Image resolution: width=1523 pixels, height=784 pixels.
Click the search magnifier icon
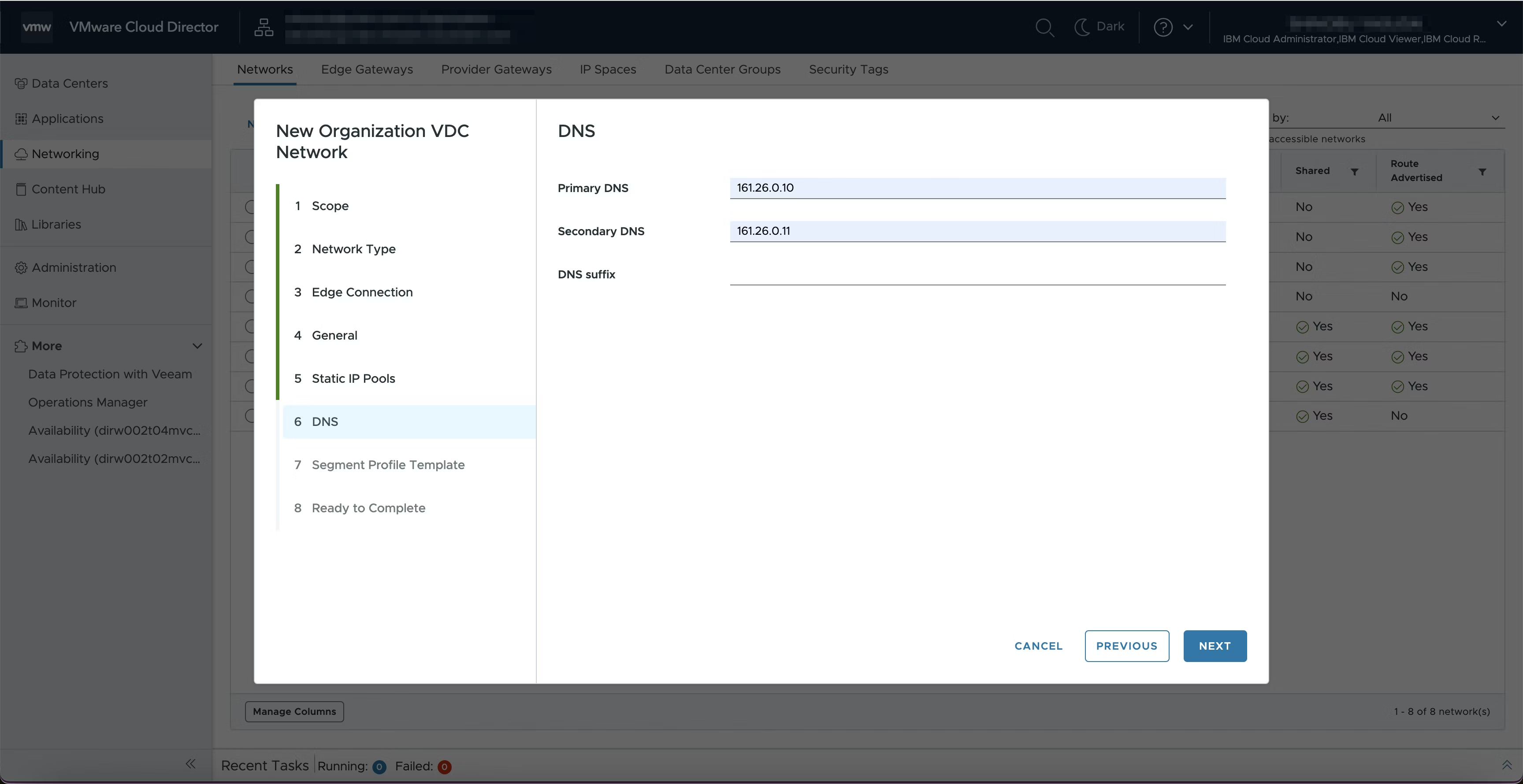pos(1044,27)
